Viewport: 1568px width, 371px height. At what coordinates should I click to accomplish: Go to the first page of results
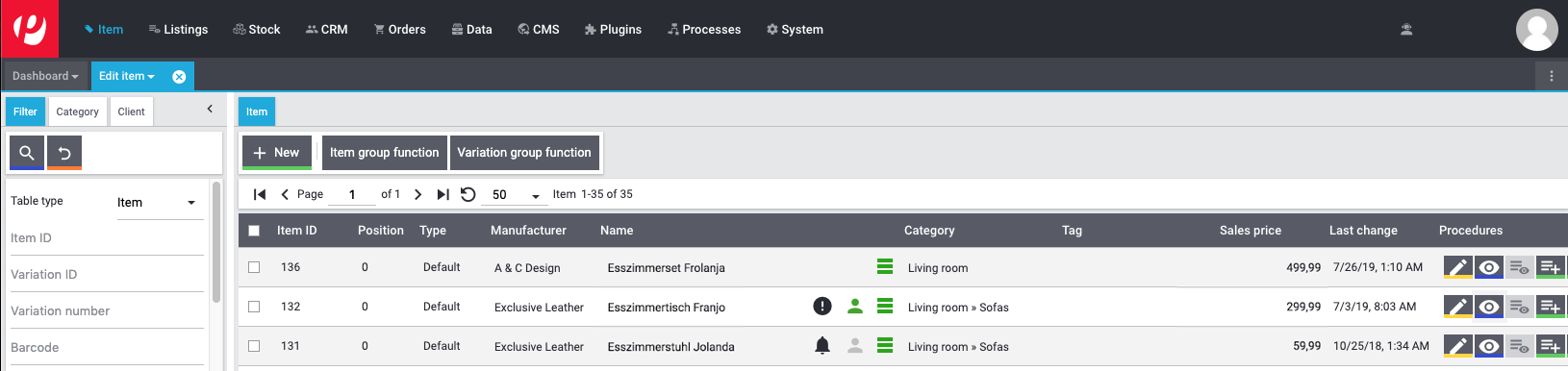point(260,194)
